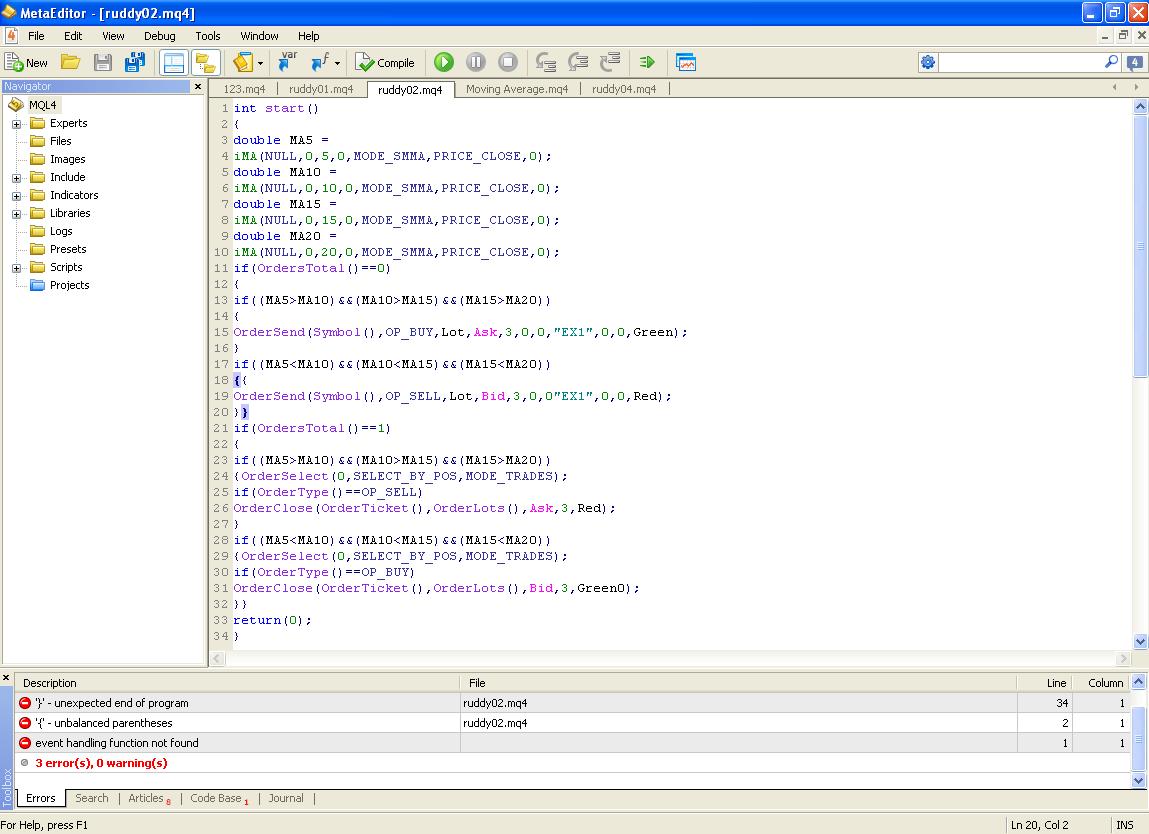Open the trading terminal chart icon
1149x834 pixels.
tap(686, 62)
